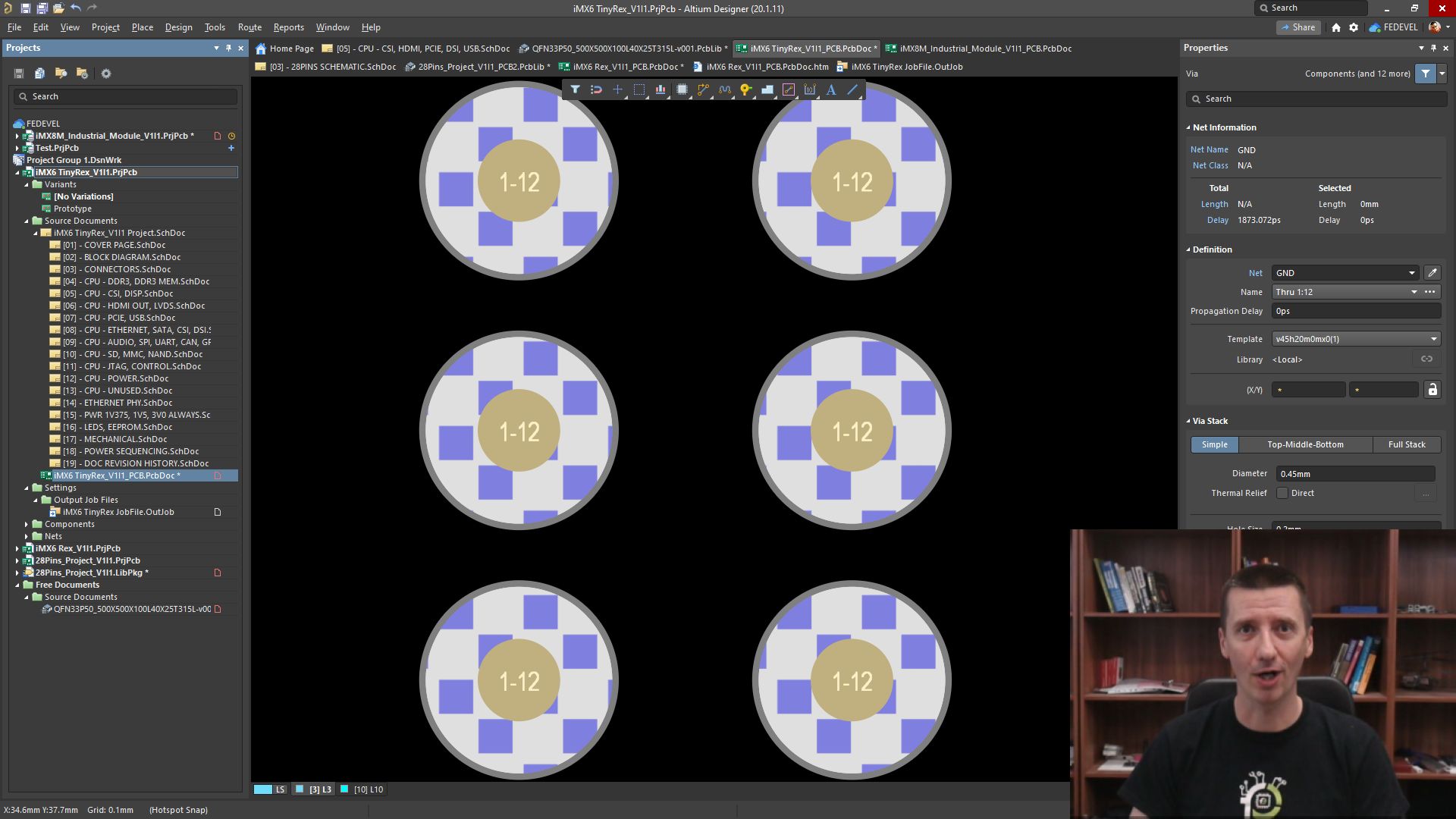Open the Template v45h20m0mx0(1) dropdown

[x=1433, y=339]
